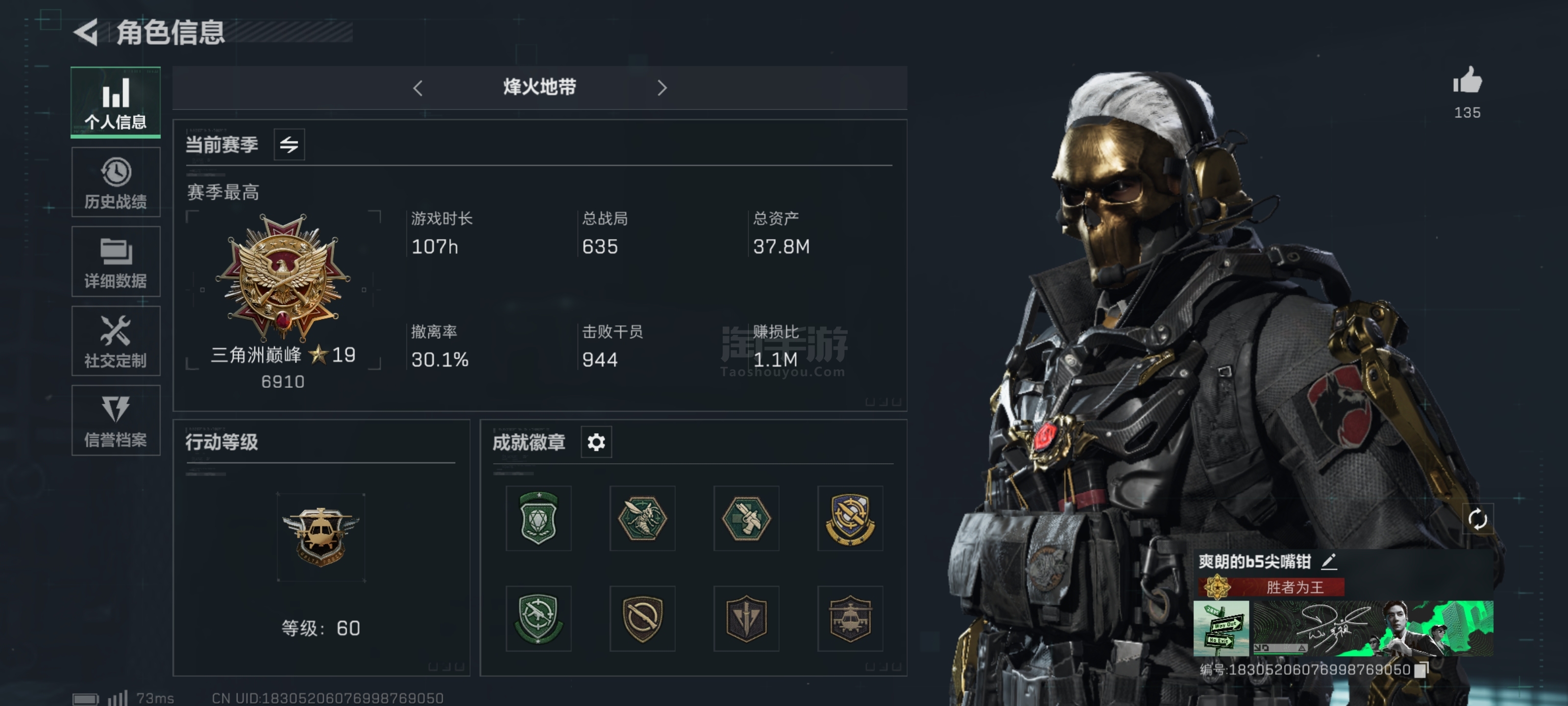Click the 三角洲巅峰 rank medal
The image size is (1568, 706).
(x=284, y=277)
